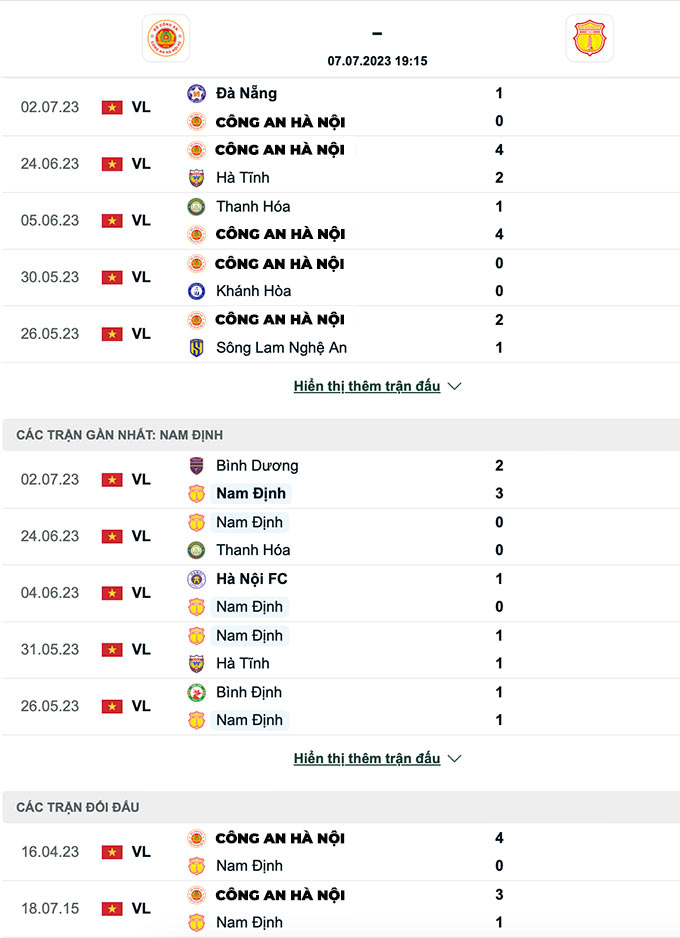The image size is (680, 938).
Task: Open the 18.07.15 head-to-head match date
Action: point(50,909)
